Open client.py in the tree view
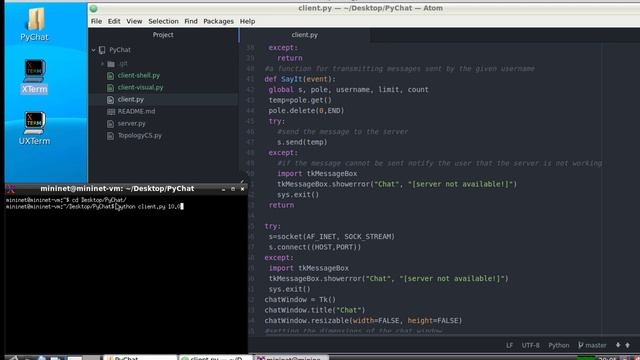 pyautogui.click(x=131, y=100)
